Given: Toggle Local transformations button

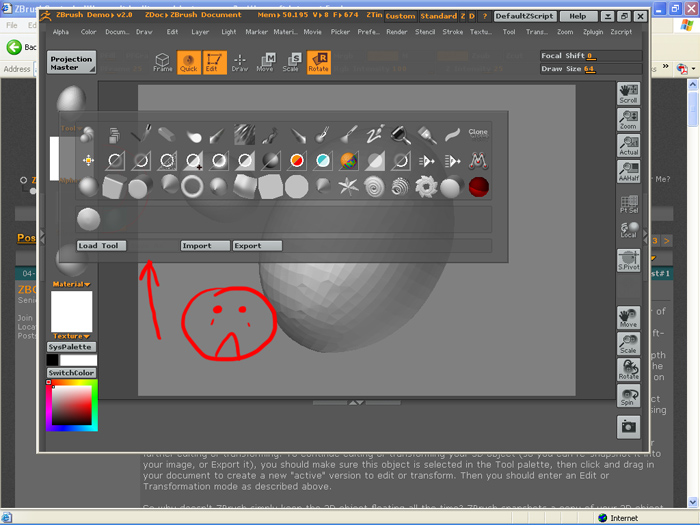Looking at the screenshot, I should (x=629, y=230).
